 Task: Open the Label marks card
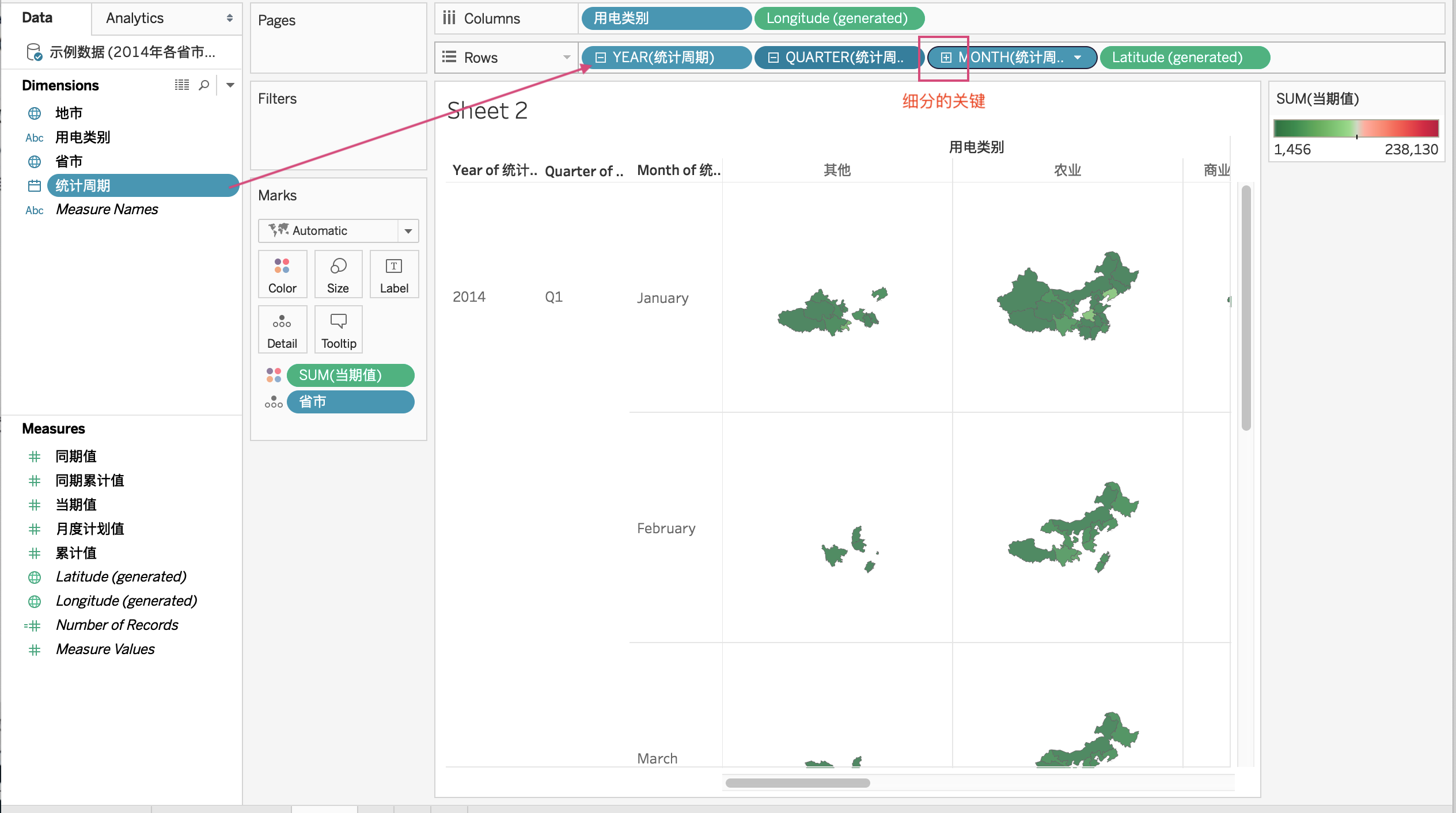point(394,275)
